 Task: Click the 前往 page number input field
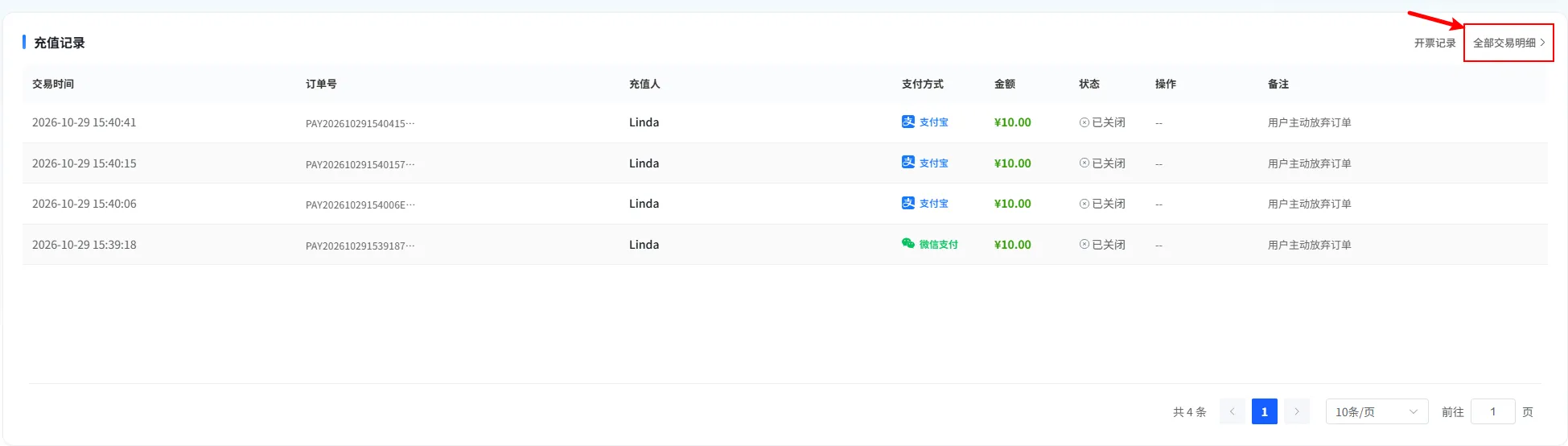pyautogui.click(x=1493, y=411)
